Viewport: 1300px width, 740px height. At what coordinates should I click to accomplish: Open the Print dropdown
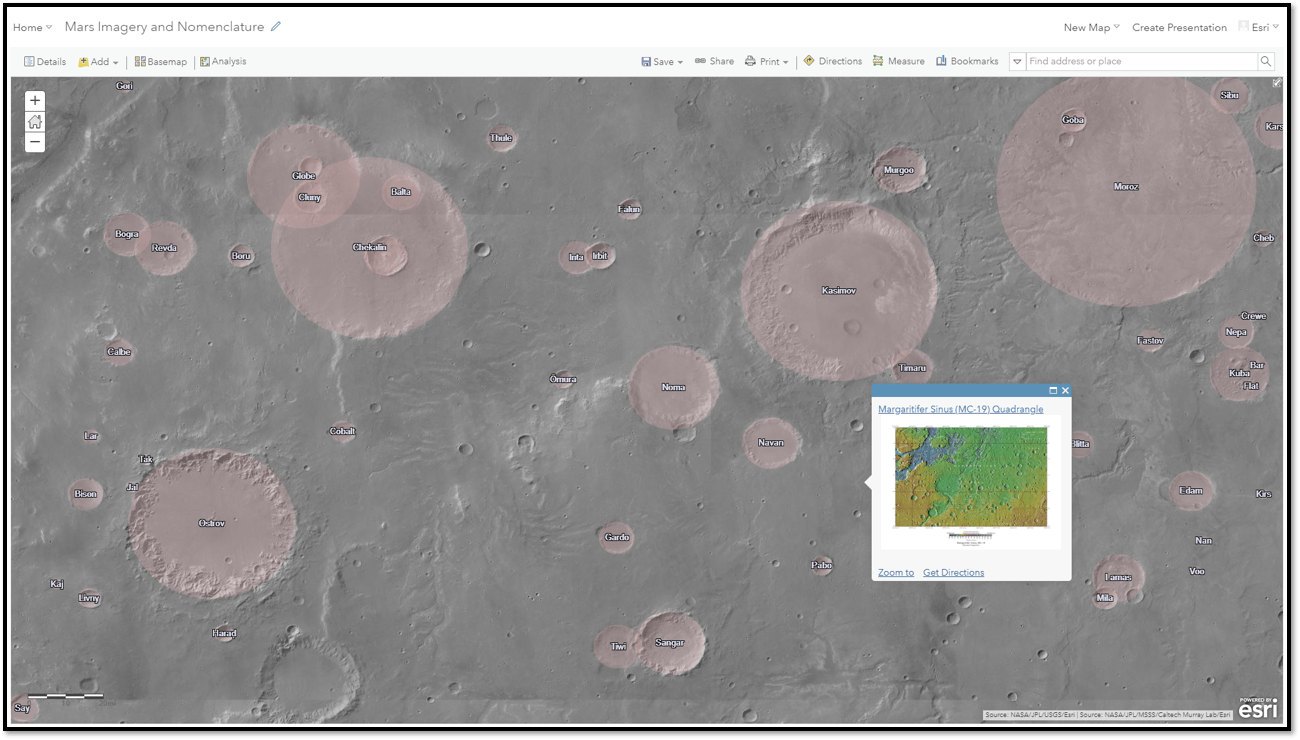coord(767,61)
